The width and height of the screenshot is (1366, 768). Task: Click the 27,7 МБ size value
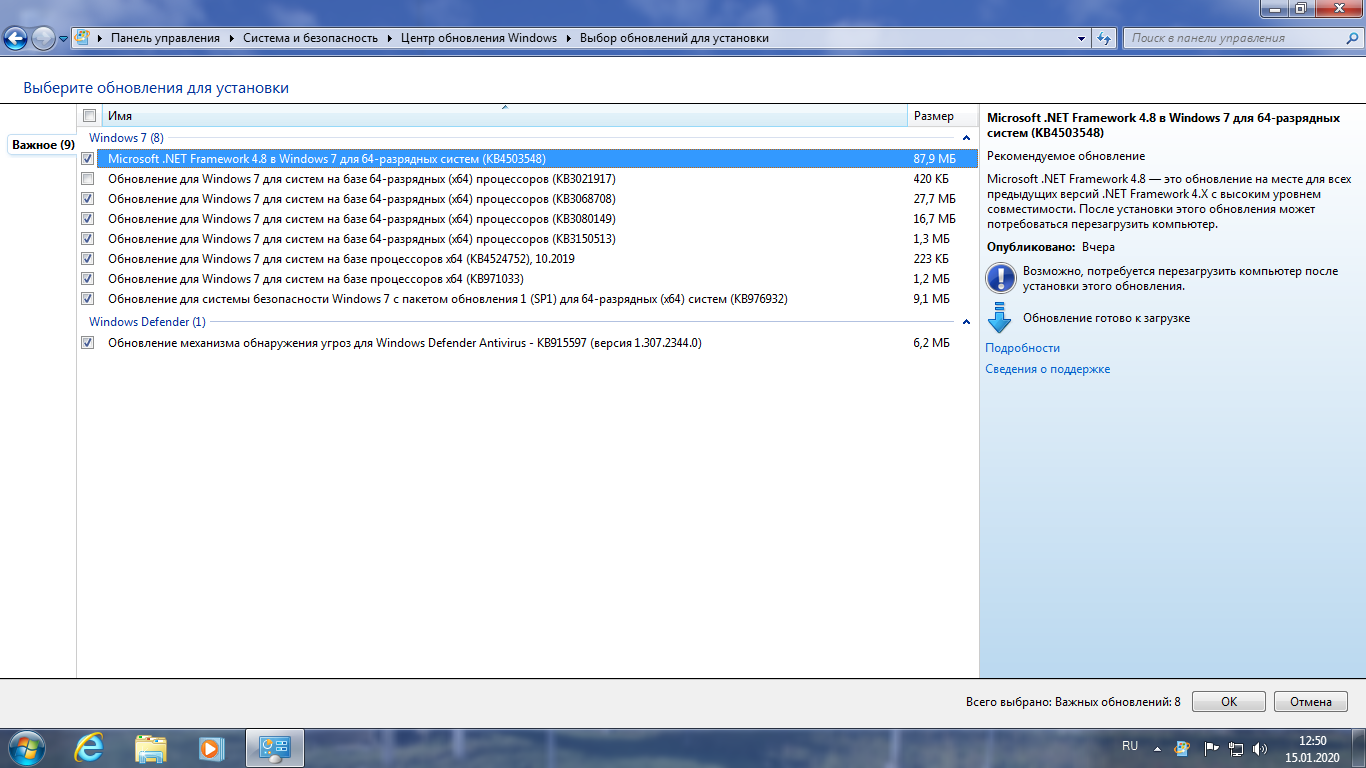click(934, 199)
